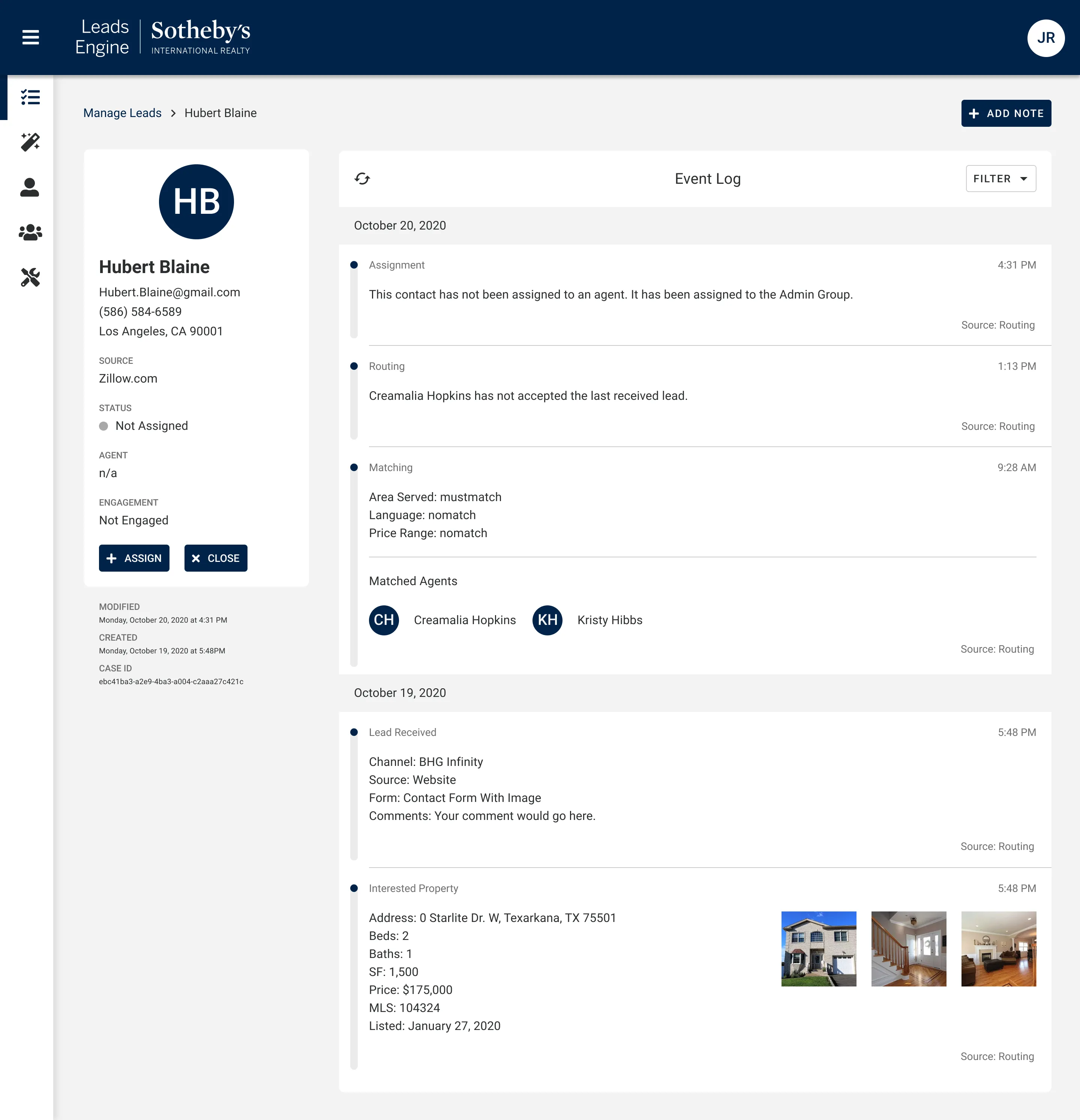The image size is (1080, 1120).
Task: Click the Kristy Hibbs agent name
Action: (610, 620)
